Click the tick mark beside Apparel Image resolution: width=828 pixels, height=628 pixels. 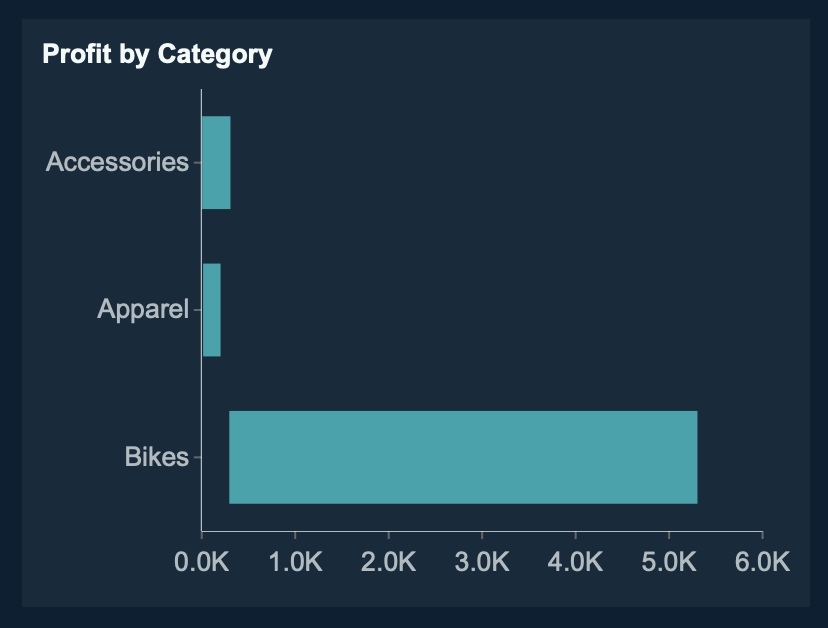click(196, 310)
